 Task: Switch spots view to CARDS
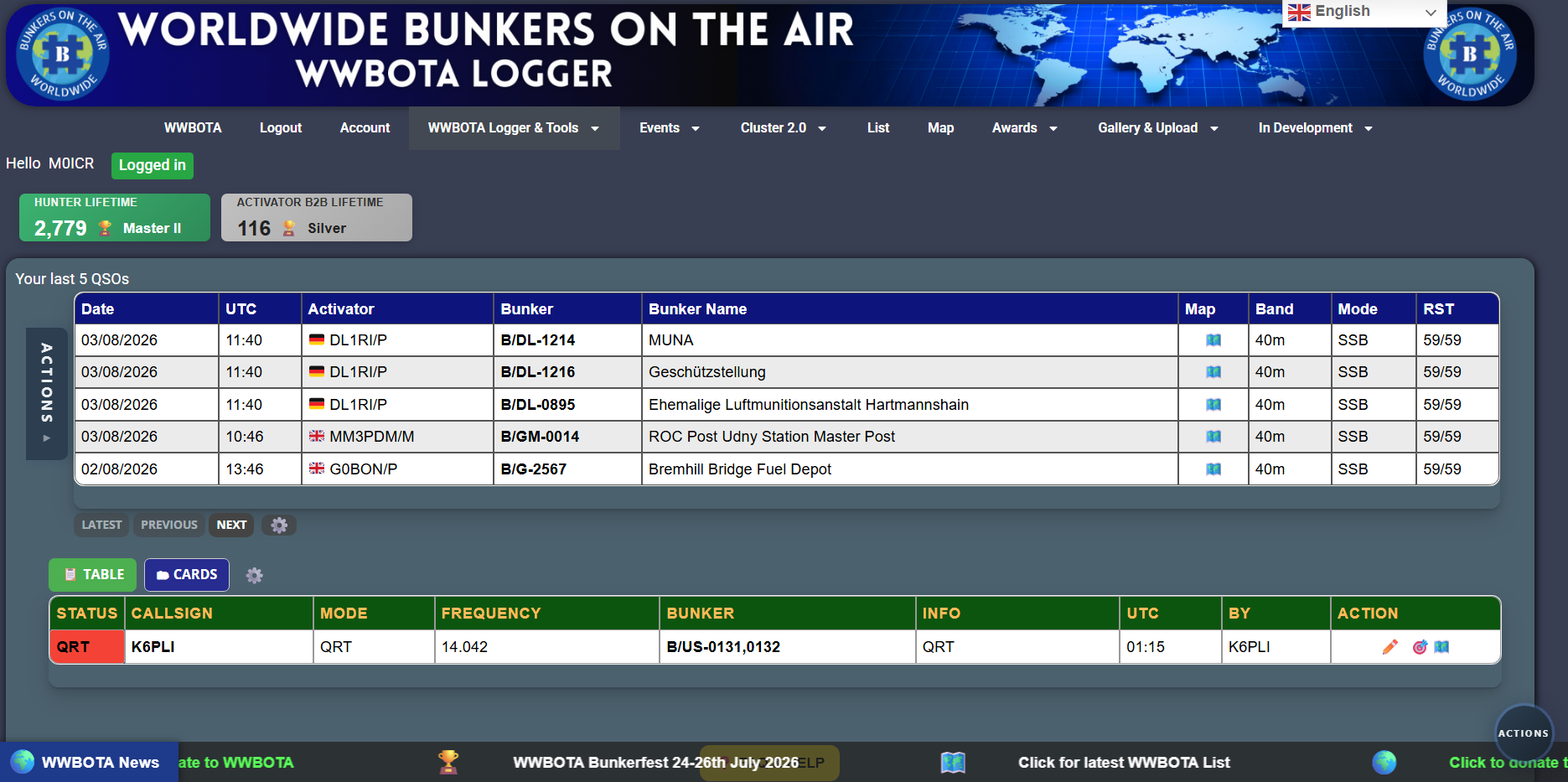pos(187,575)
